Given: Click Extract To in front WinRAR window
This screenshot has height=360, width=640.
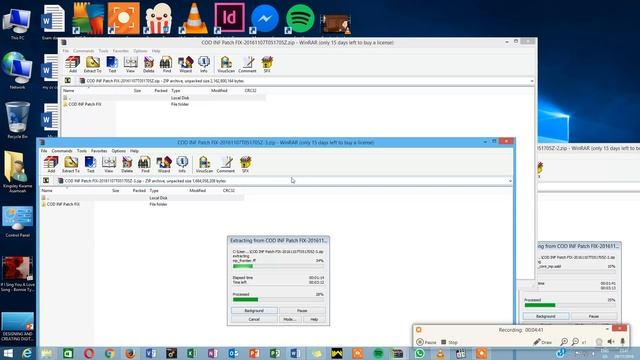Looking at the screenshot, I should pos(71,164).
